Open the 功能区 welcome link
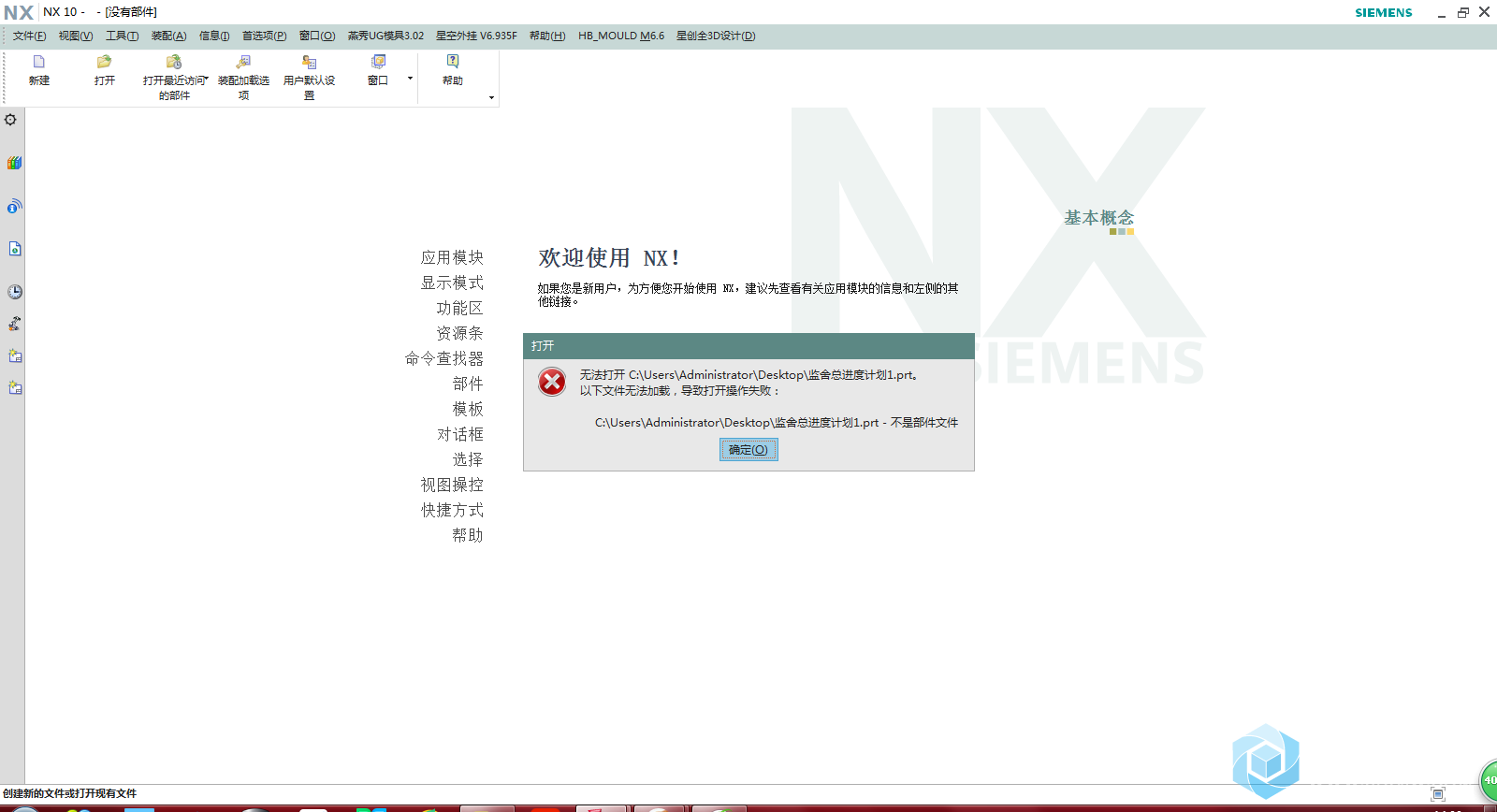 coord(459,308)
